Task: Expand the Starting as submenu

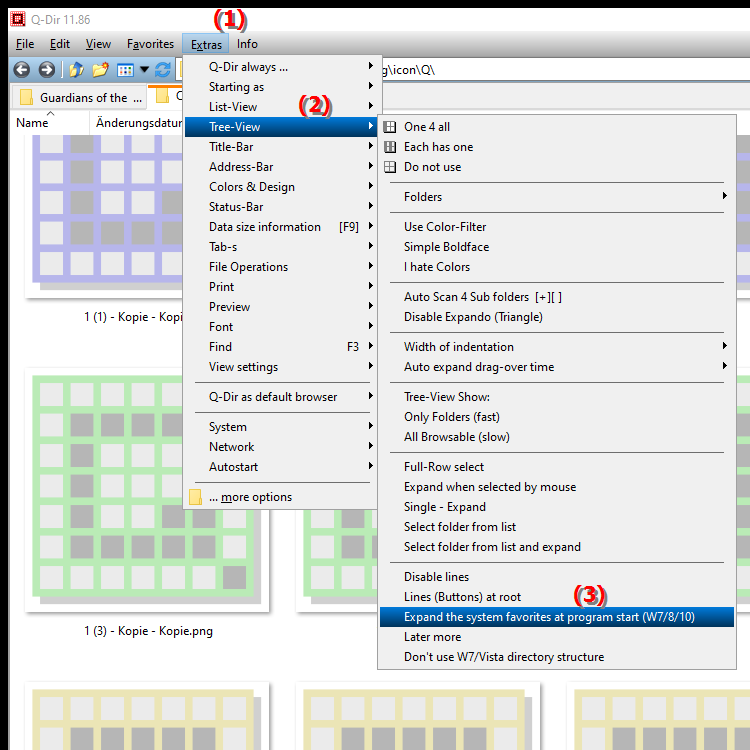Action: 281,87
